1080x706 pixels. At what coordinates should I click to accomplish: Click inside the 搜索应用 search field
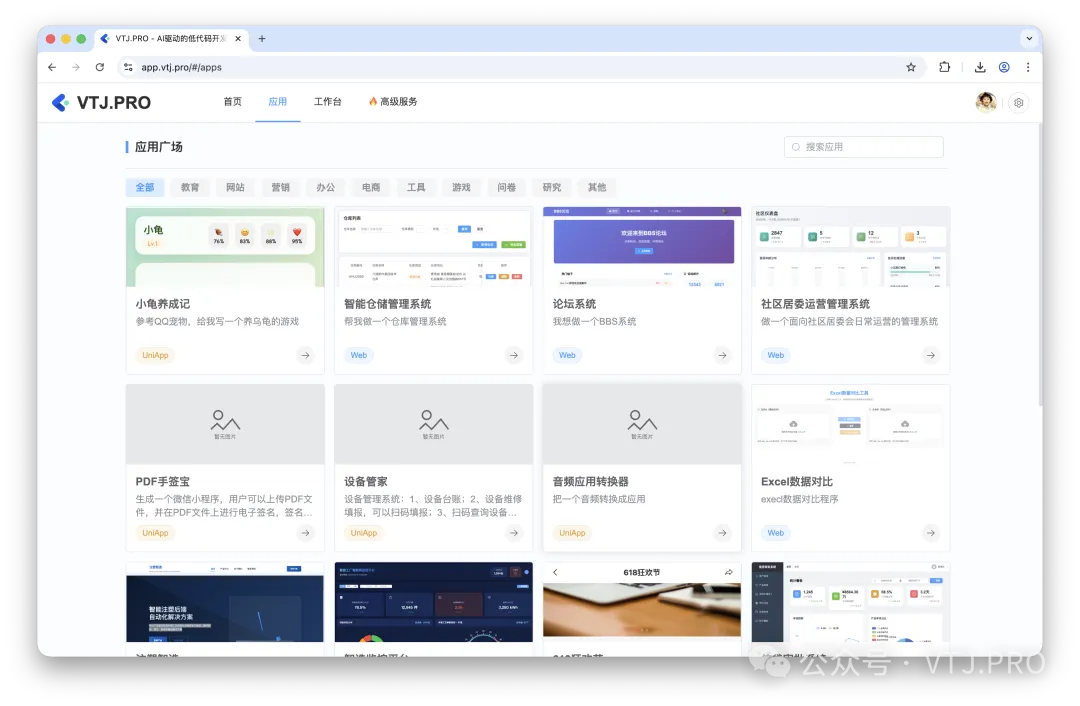(x=863, y=146)
